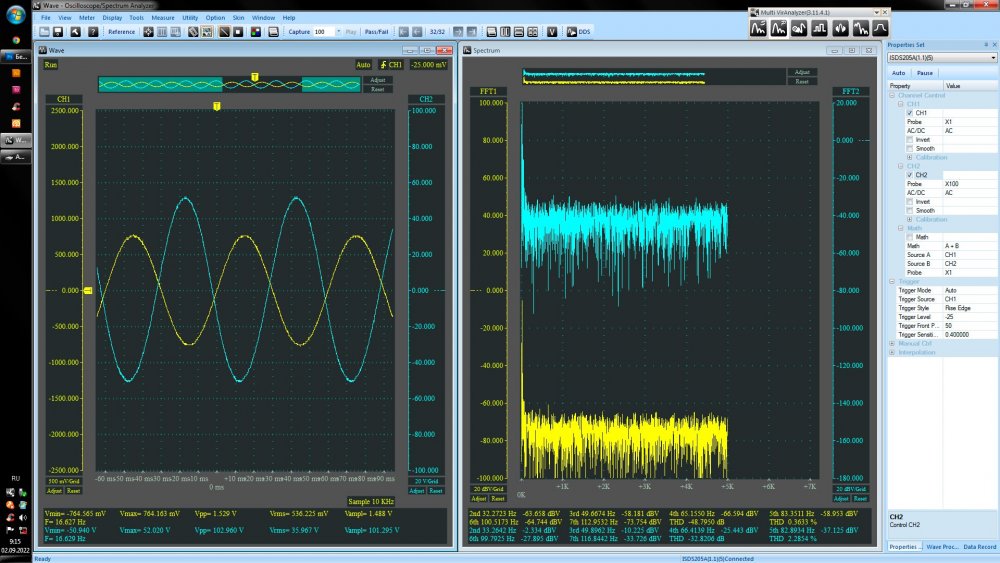Click the V voltmeter toolbar icon

click(x=551, y=32)
